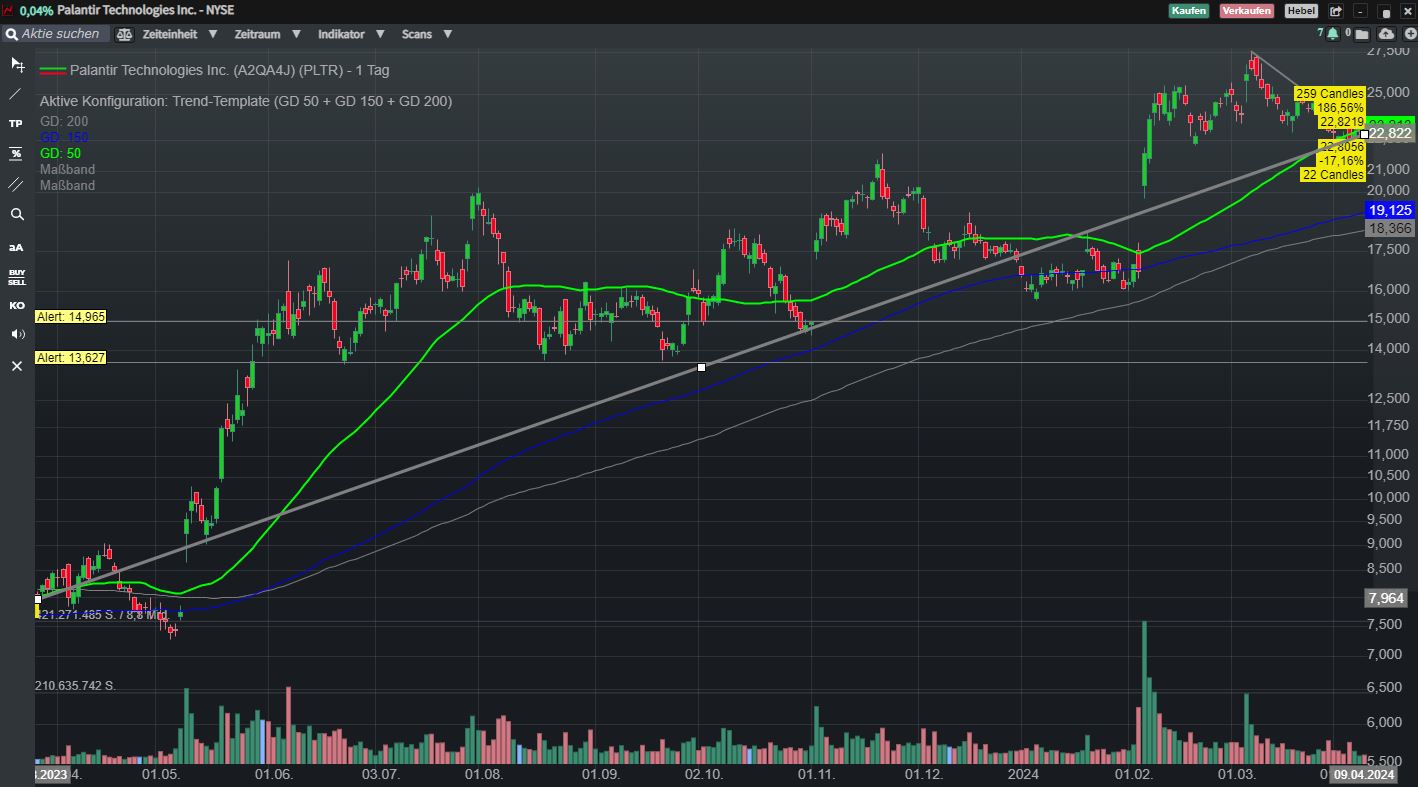Viewport: 1418px width, 787px height.
Task: Click the 09.04.2024 date label
Action: pyautogui.click(x=1362, y=774)
